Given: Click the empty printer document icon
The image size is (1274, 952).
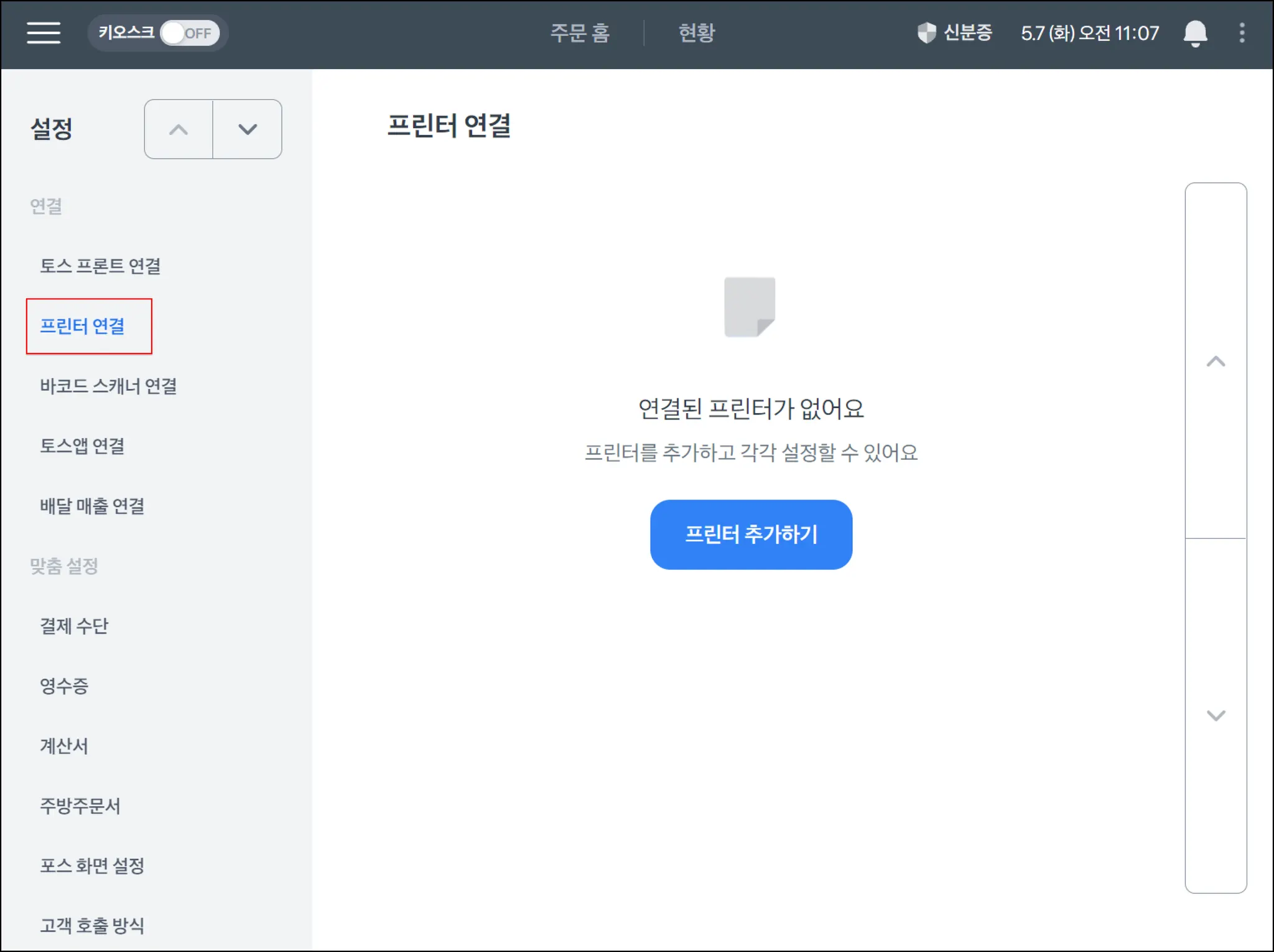Looking at the screenshot, I should (x=750, y=307).
